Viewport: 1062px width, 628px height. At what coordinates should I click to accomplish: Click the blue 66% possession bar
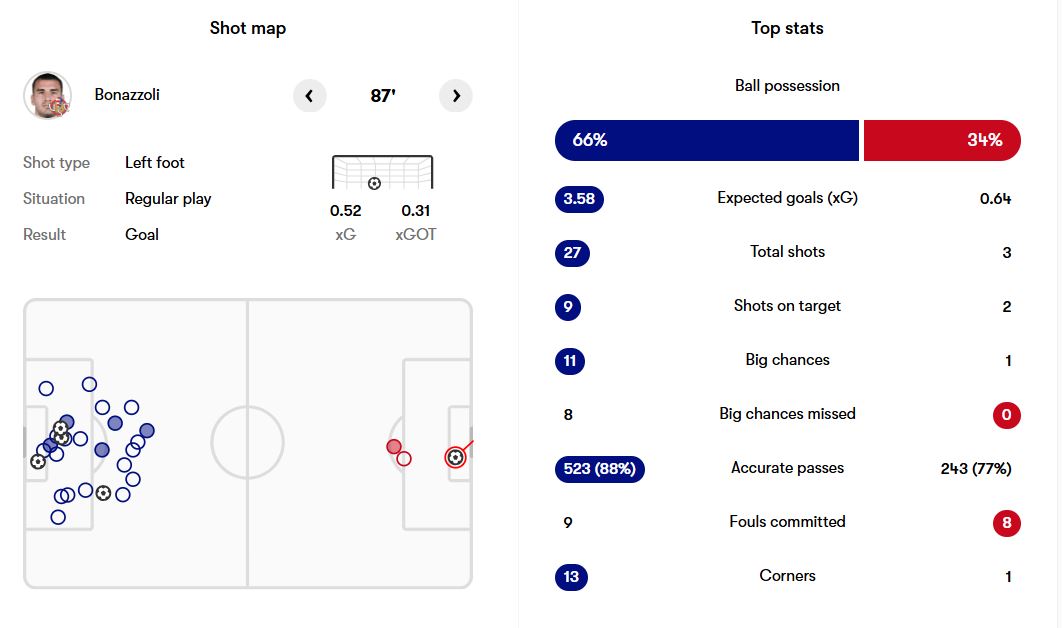click(x=706, y=140)
